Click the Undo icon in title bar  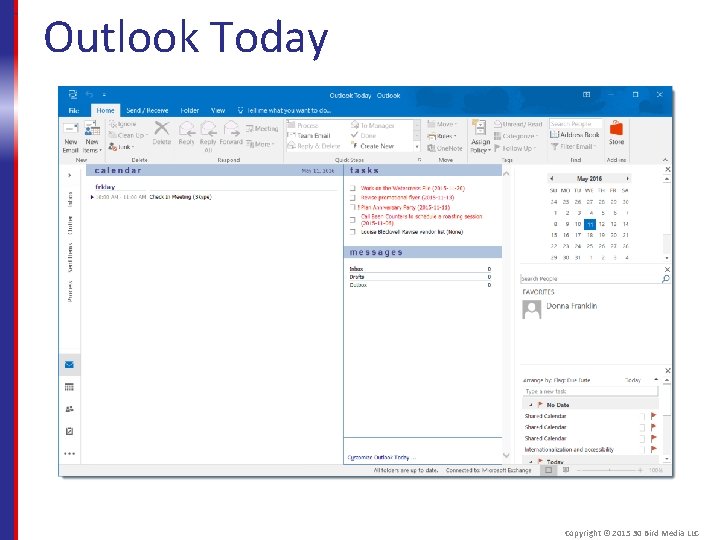[x=89, y=95]
